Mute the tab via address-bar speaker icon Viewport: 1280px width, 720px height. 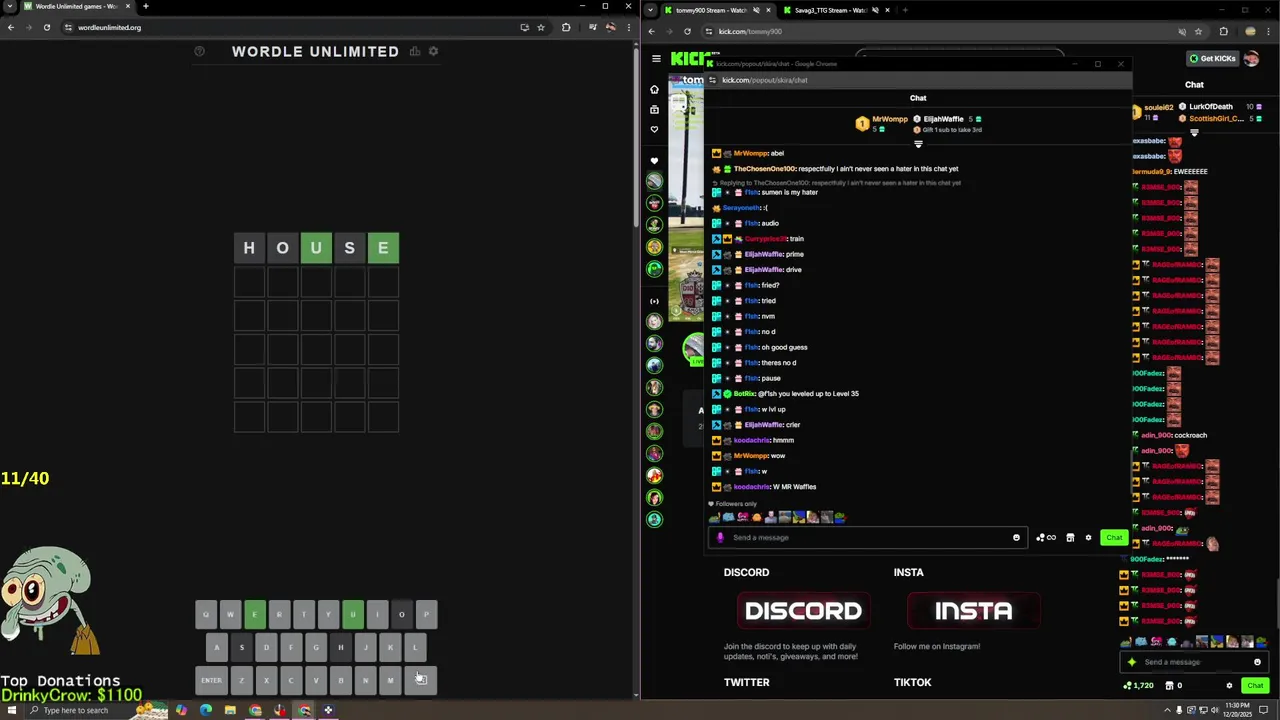1182,31
